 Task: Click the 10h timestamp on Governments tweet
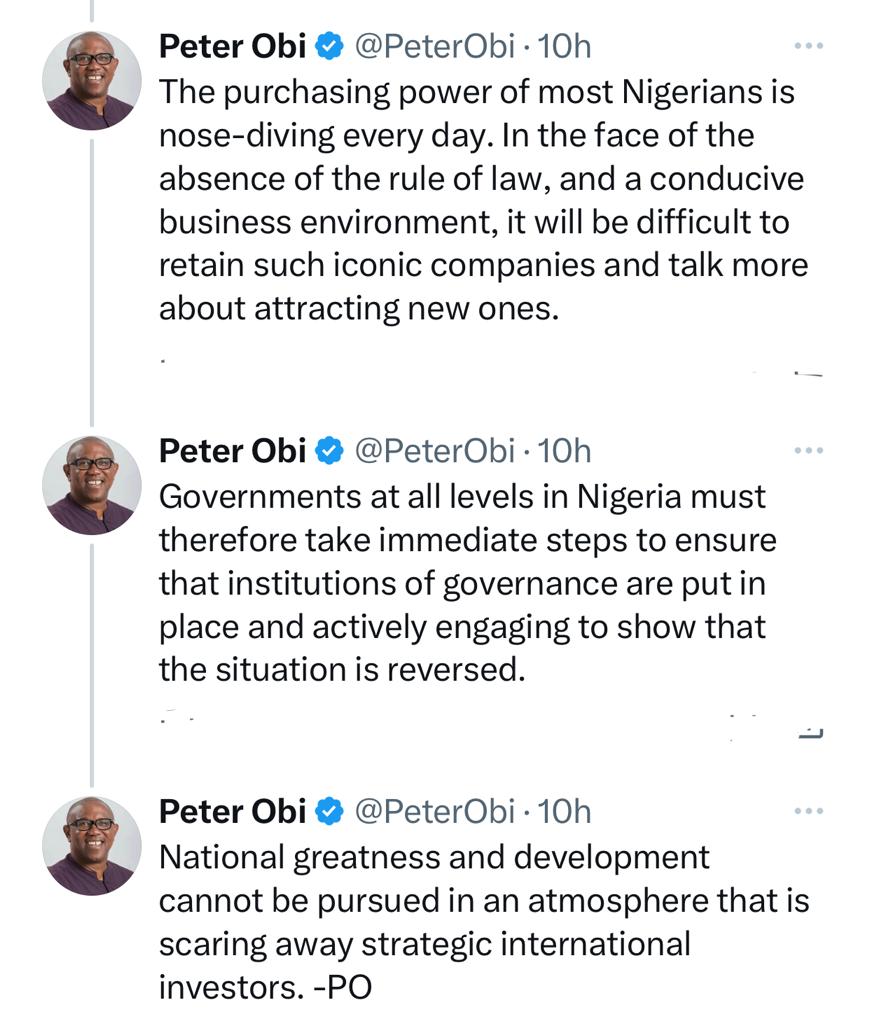click(565, 451)
